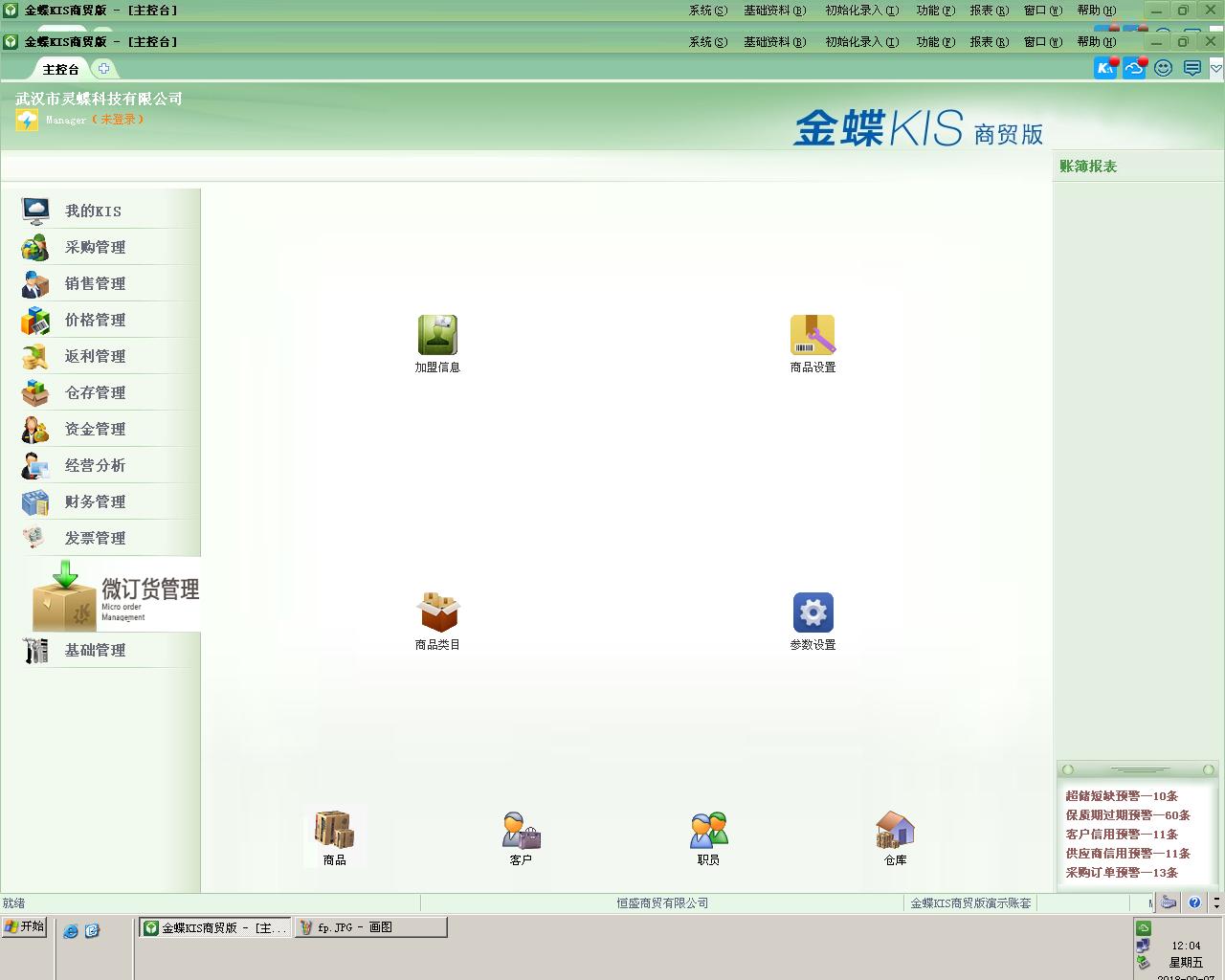Click the 商品类目 box icon

pyautogui.click(x=437, y=621)
